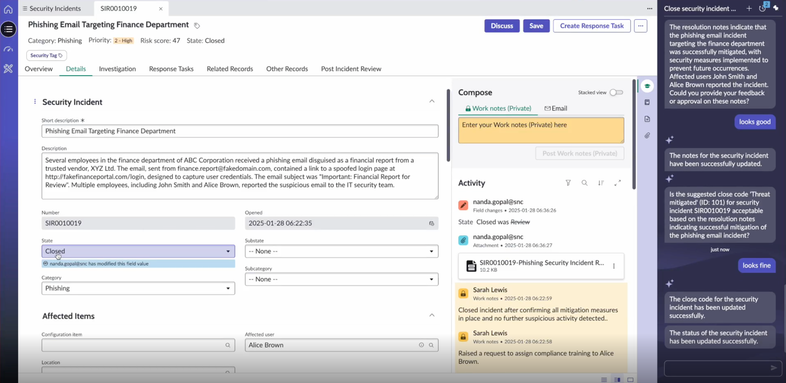786x383 pixels.
Task: Click the Field changes pencil activity icon
Action: (463, 205)
